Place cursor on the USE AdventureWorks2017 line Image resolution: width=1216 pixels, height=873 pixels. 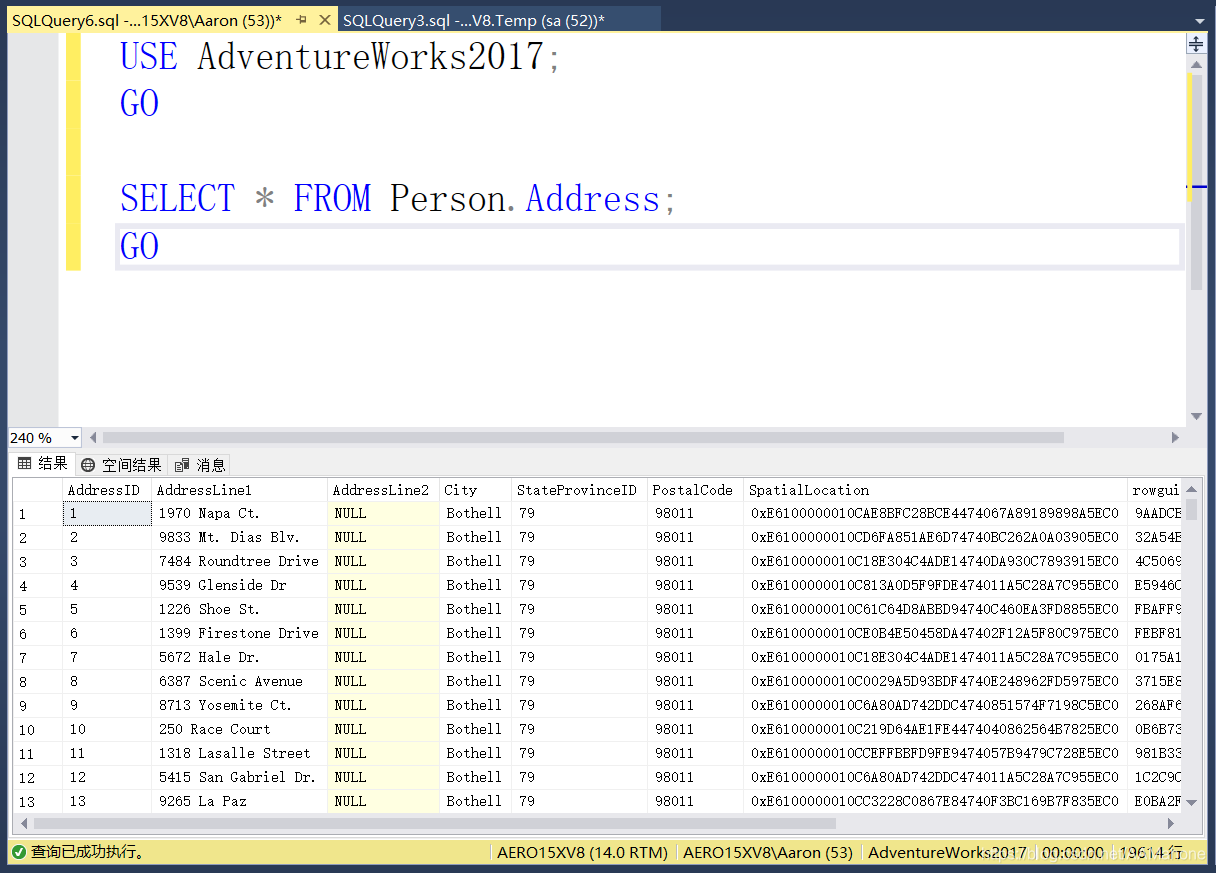click(340, 56)
